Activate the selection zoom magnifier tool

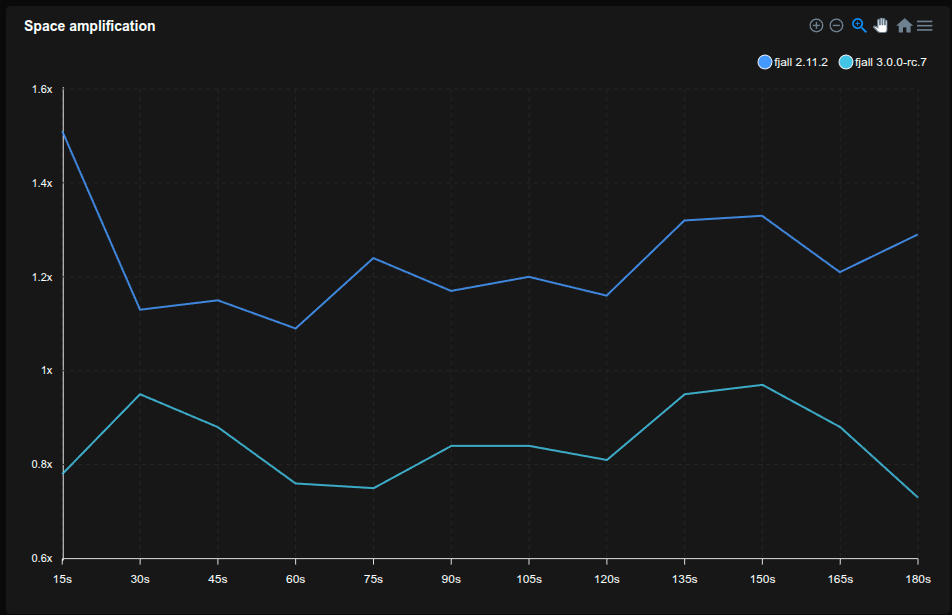859,26
